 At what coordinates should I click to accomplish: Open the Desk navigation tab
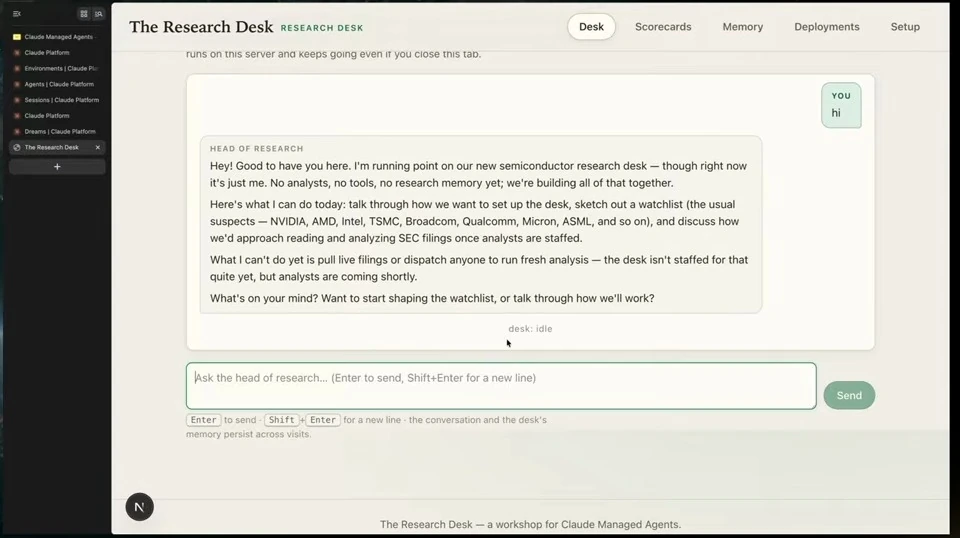tap(591, 27)
